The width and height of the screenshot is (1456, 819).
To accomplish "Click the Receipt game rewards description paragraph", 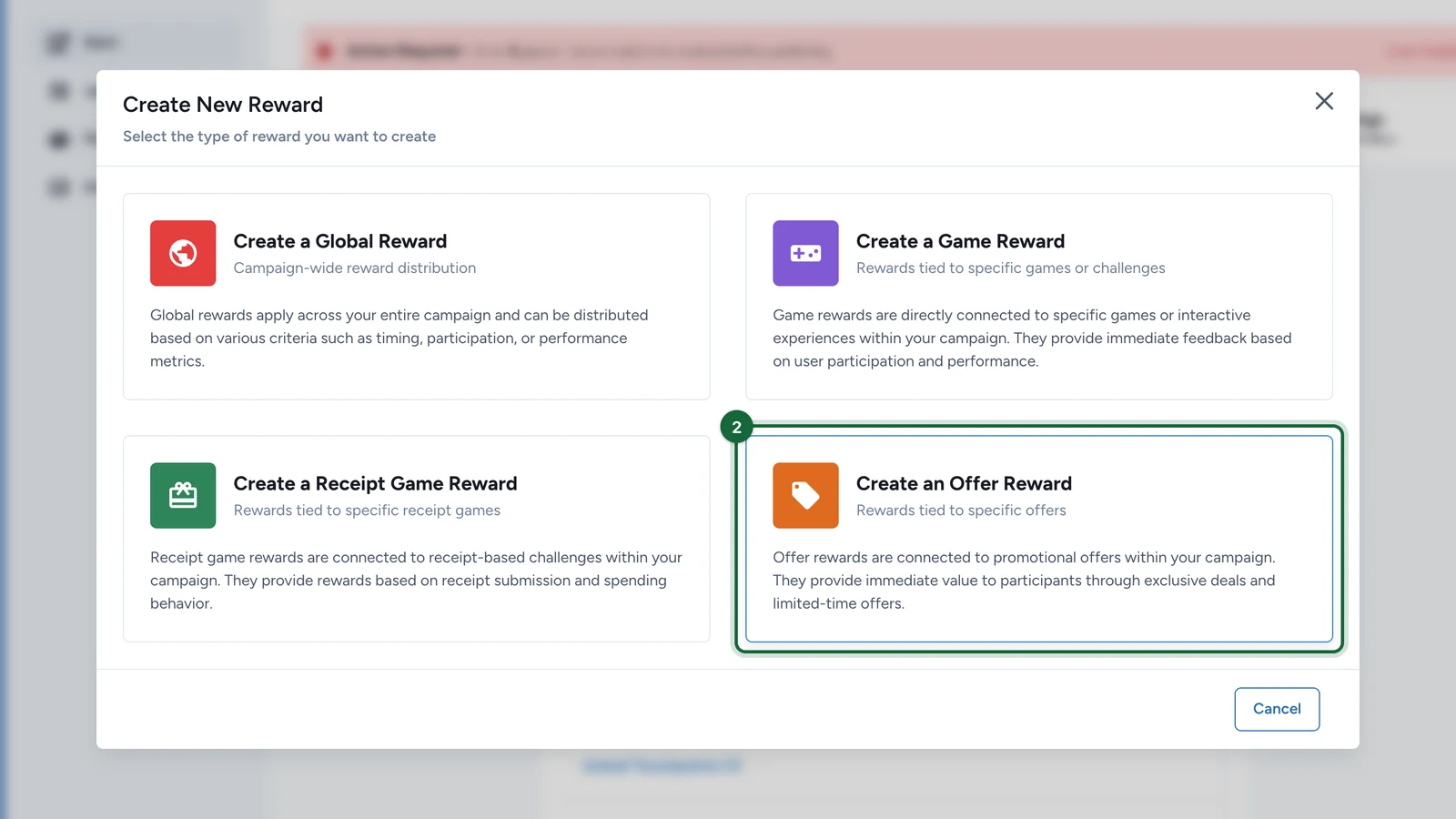I will pos(416,580).
